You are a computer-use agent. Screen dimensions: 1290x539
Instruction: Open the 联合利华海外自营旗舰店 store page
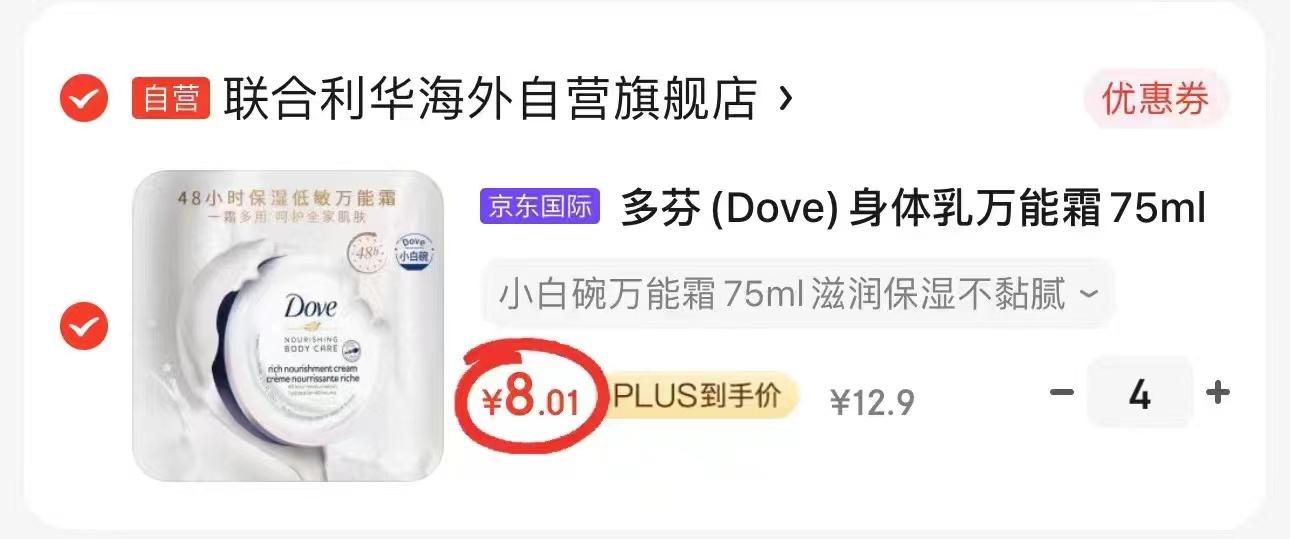[x=490, y=98]
